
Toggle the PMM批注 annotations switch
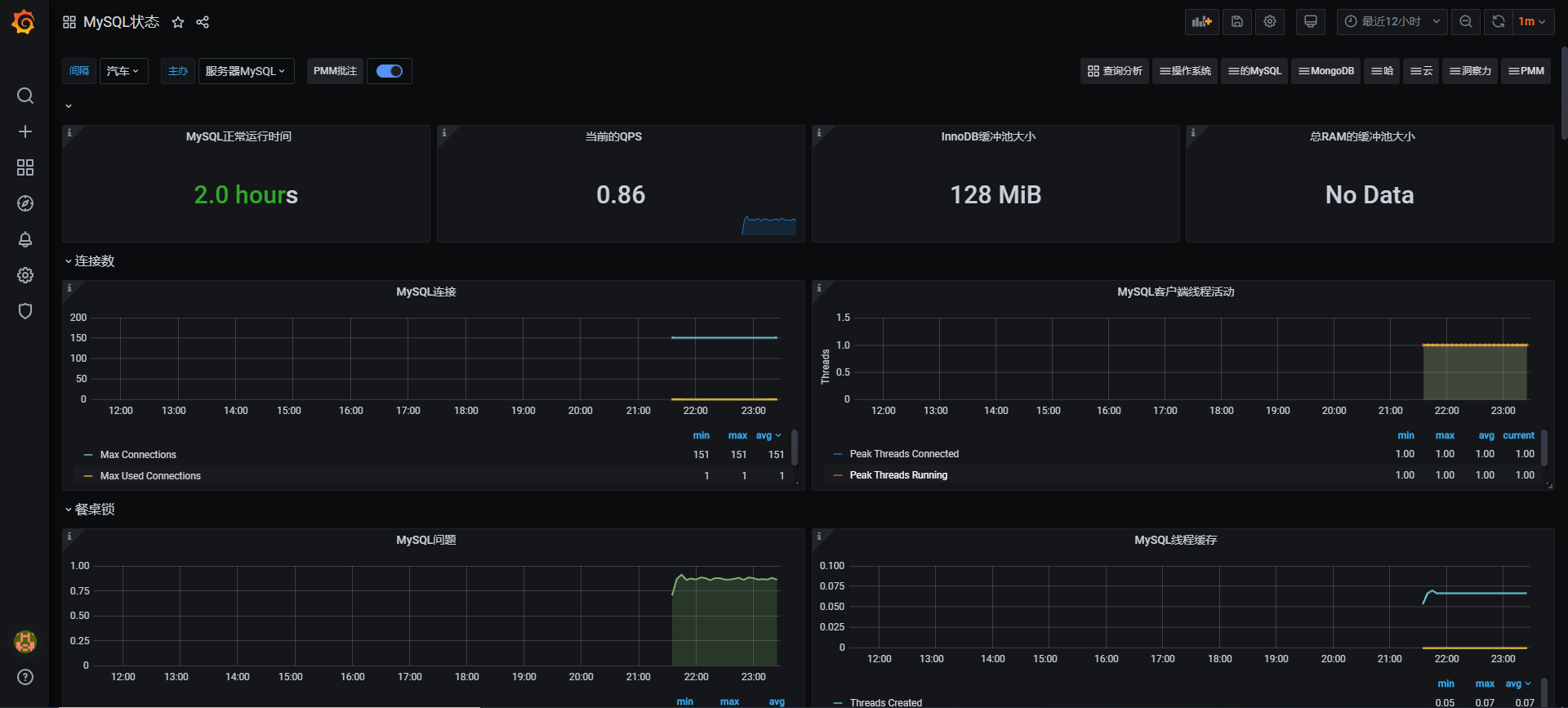point(390,71)
